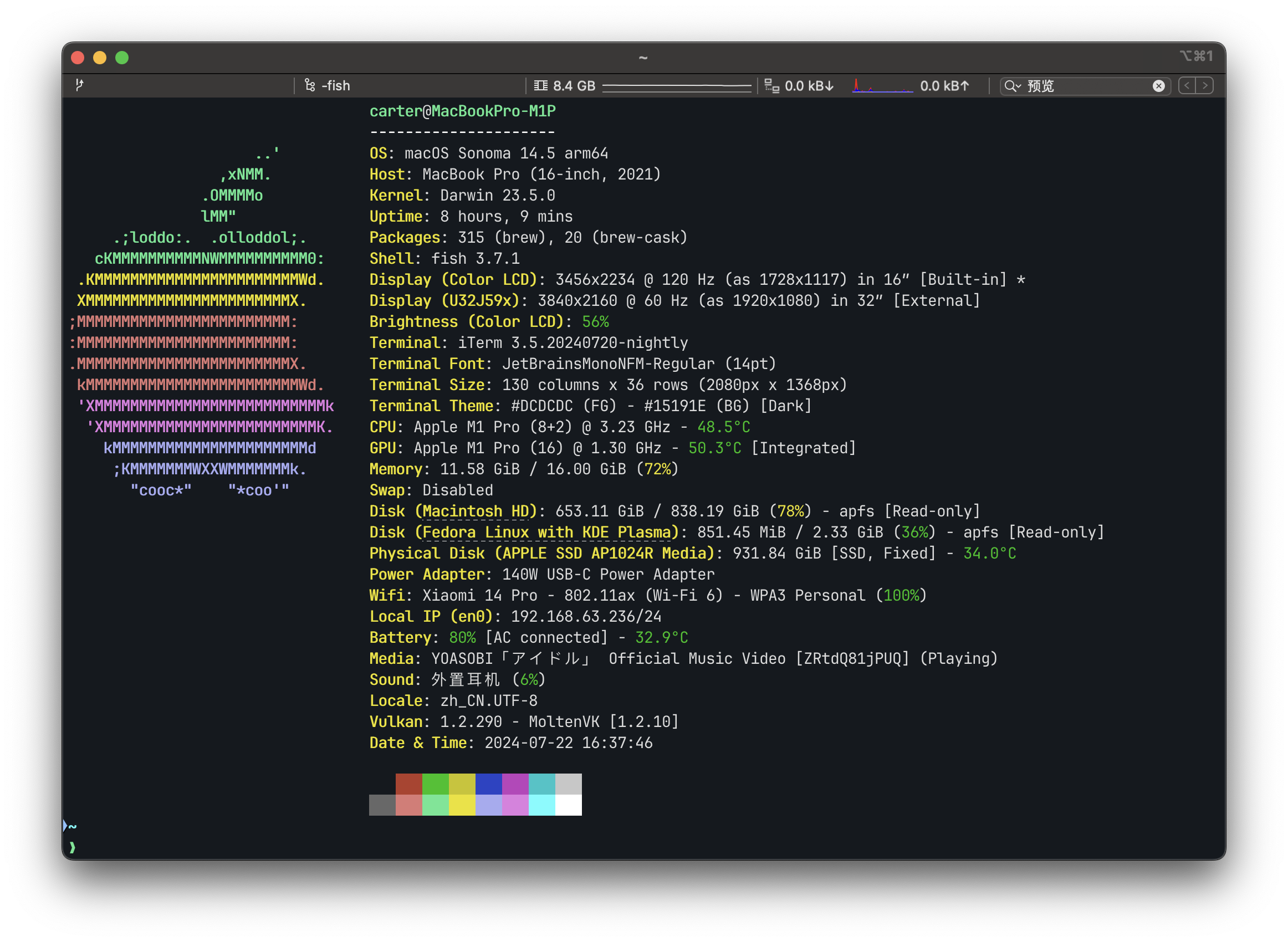Click the Display (U32J59x) line
Image resolution: width=1288 pixels, height=942 pixels.
[x=674, y=301]
